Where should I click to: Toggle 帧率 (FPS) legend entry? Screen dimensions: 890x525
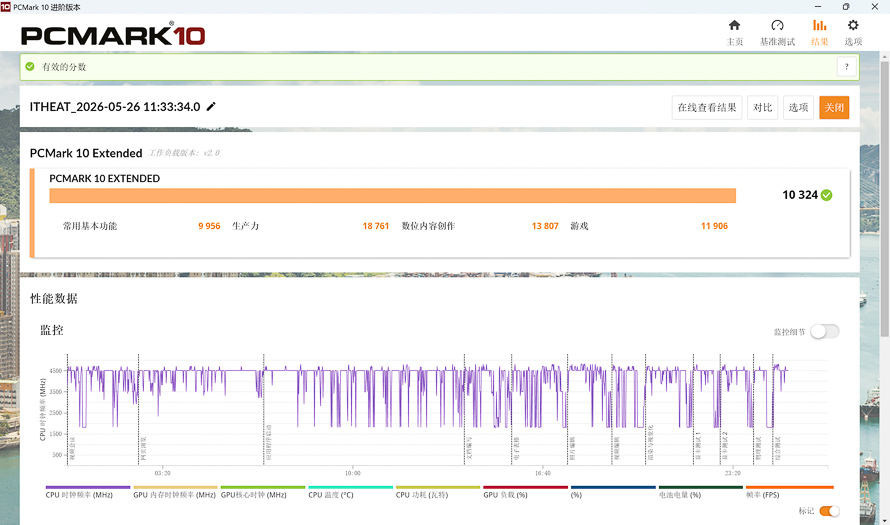pyautogui.click(x=789, y=492)
